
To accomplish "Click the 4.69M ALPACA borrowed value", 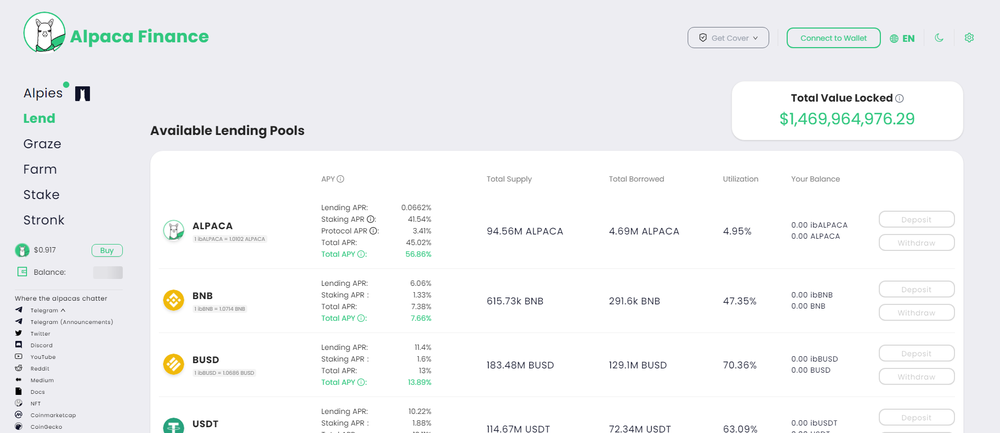I will pyautogui.click(x=644, y=231).
